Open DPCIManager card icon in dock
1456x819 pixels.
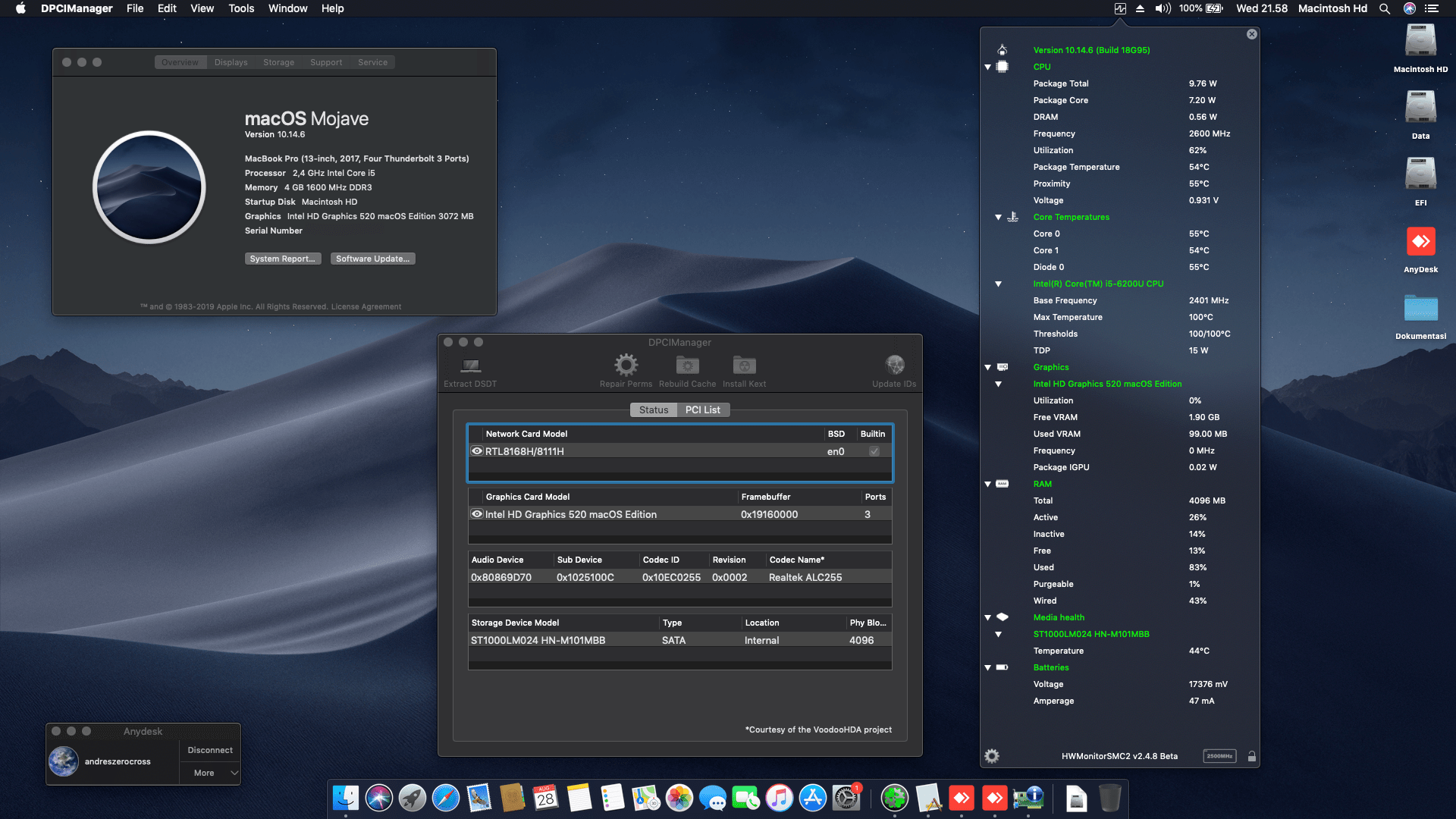click(1028, 798)
